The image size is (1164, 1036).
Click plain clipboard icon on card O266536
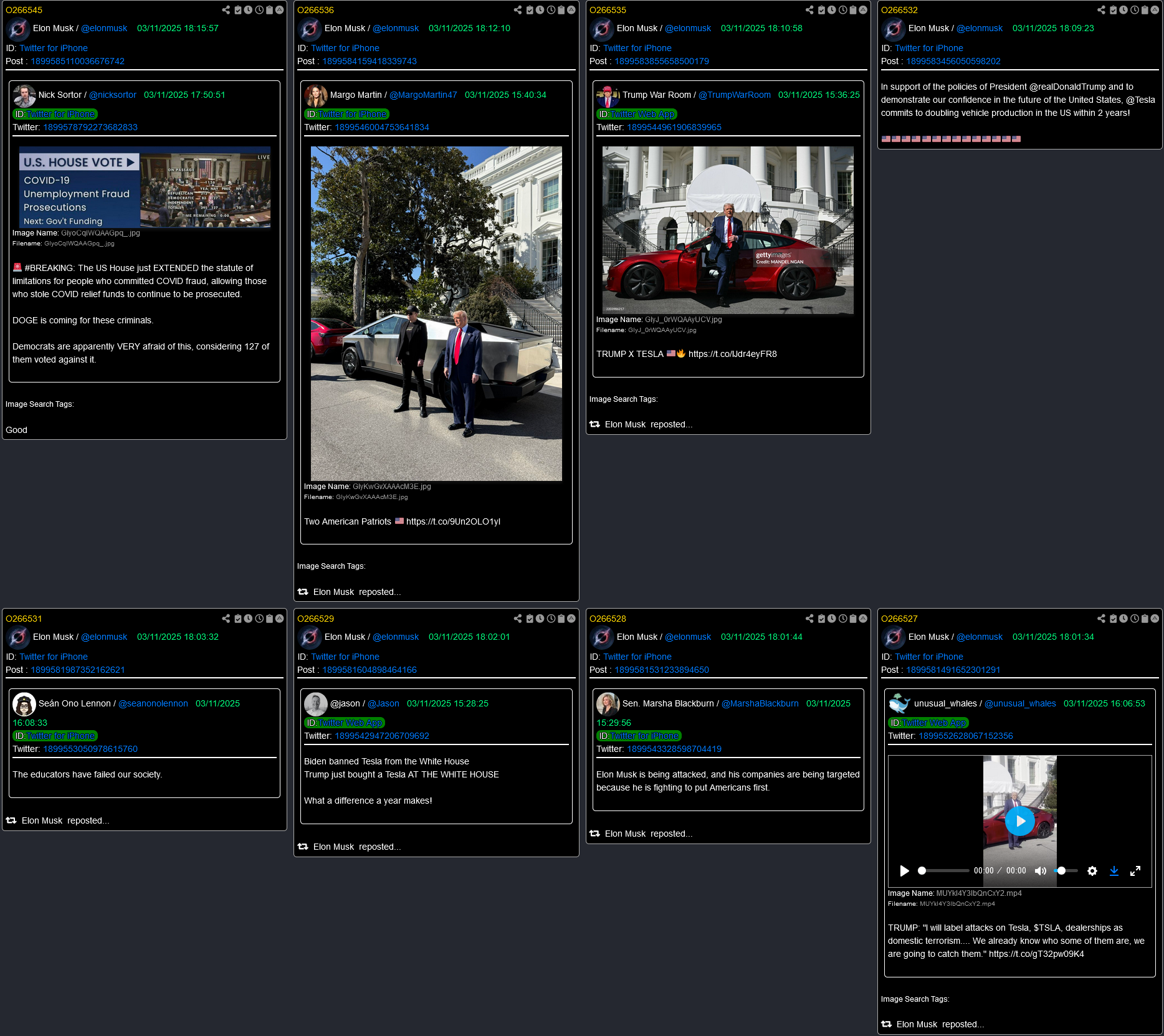(561, 10)
